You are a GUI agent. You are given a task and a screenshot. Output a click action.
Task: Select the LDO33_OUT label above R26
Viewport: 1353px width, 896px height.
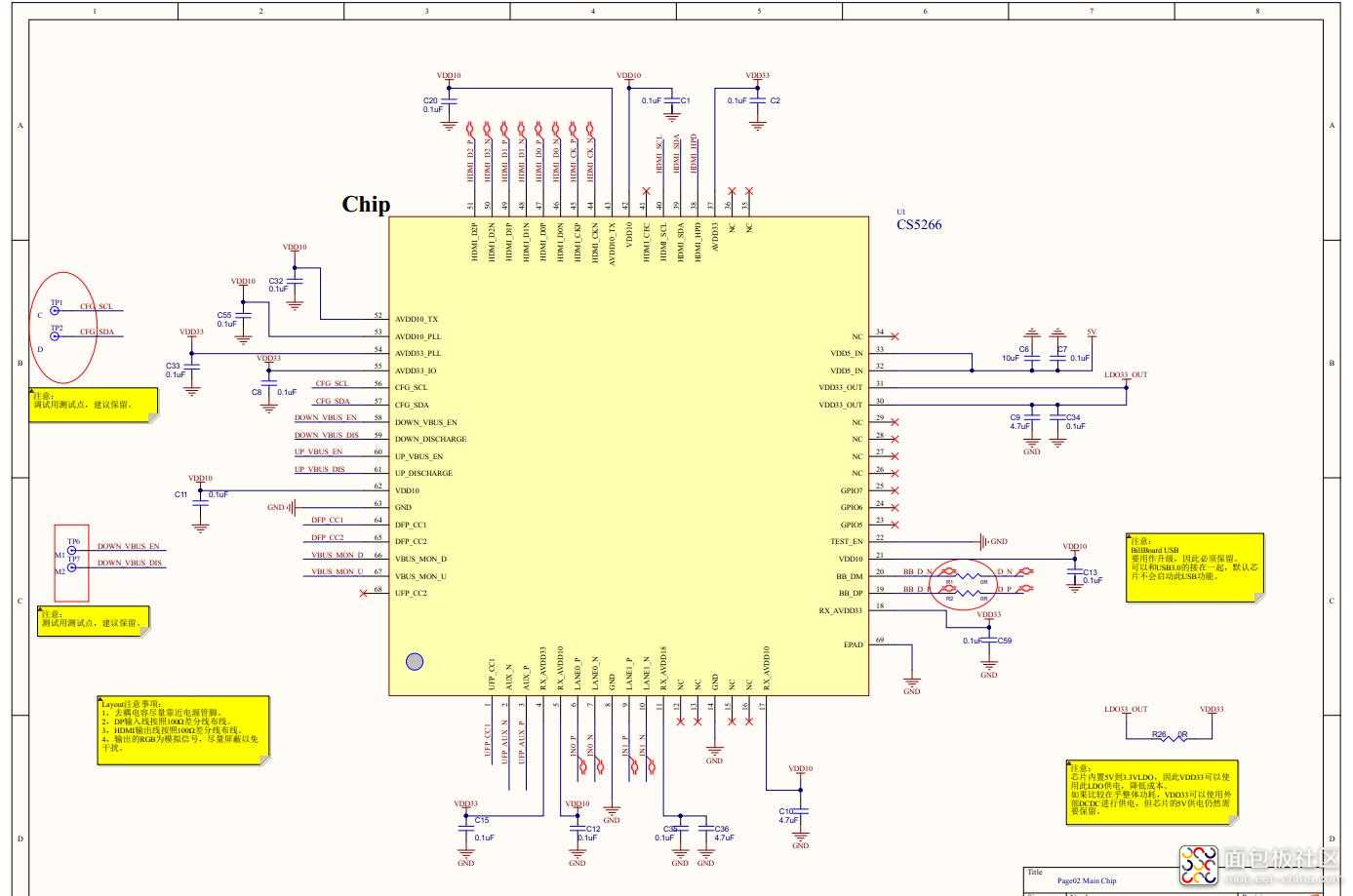pyautogui.click(x=1126, y=710)
